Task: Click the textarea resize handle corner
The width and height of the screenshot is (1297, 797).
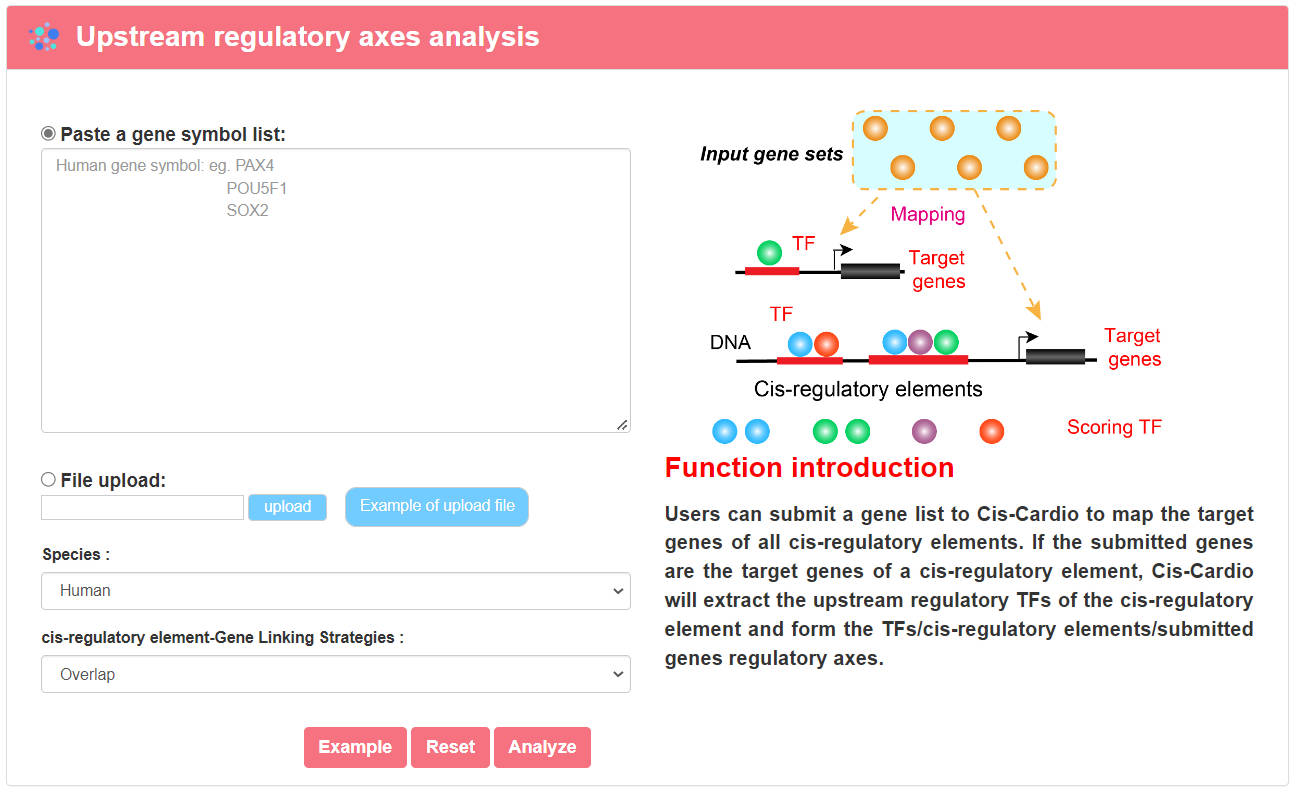Action: point(622,425)
